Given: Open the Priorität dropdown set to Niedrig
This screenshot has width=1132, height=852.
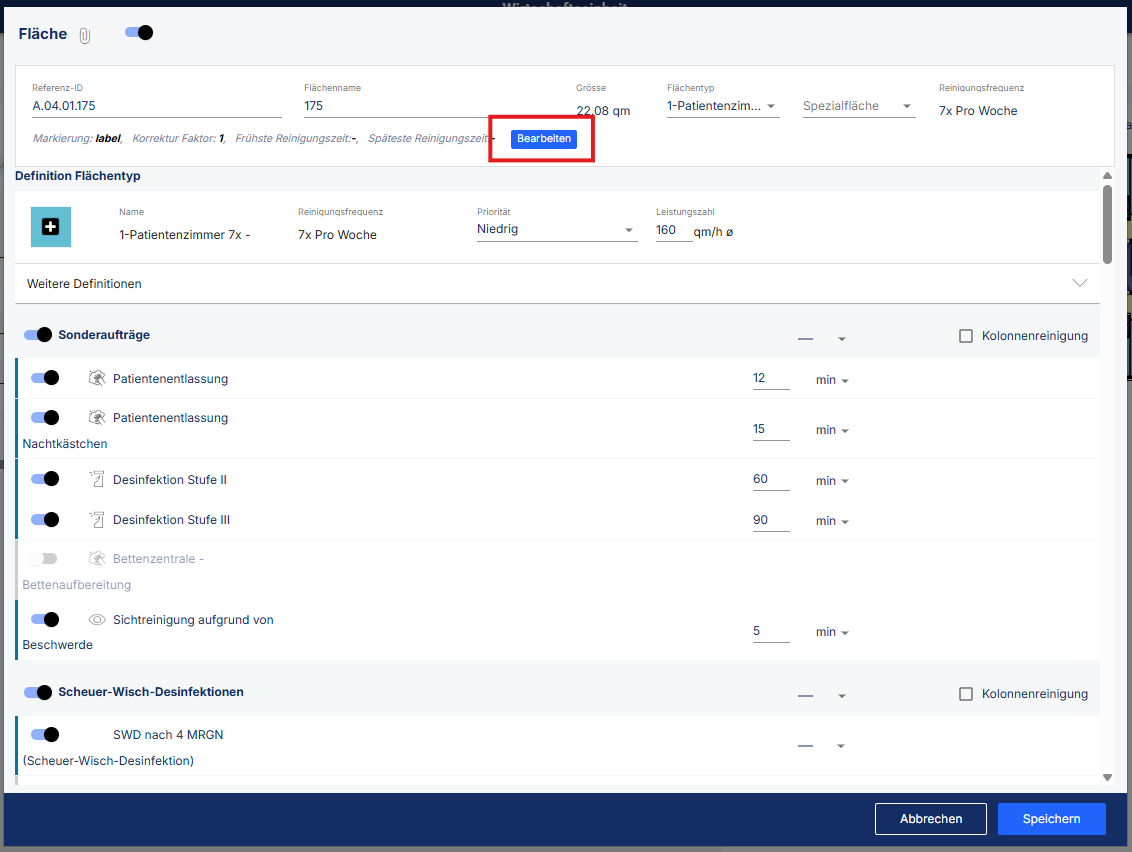Looking at the screenshot, I should pyautogui.click(x=556, y=230).
